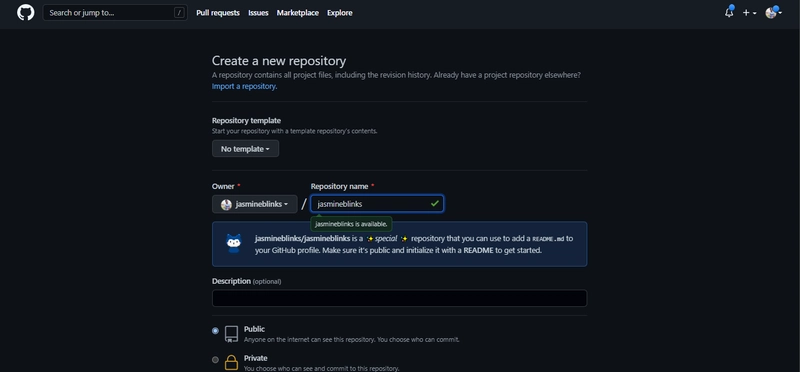Screen dimensions: 800x372
Task: Click the jasmineblinks is available tooltip
Action: point(351,224)
